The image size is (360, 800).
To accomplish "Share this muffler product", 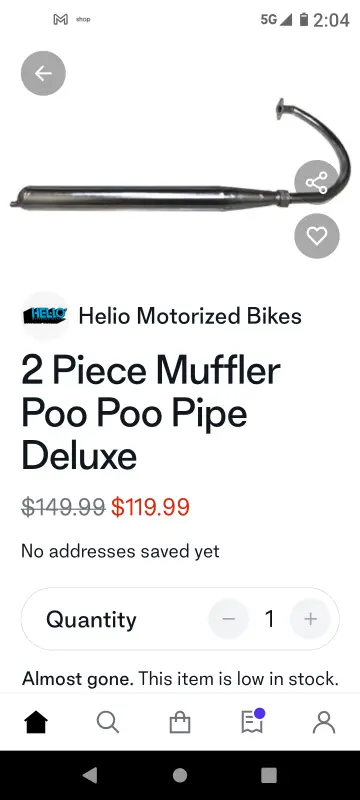I will (x=317, y=183).
